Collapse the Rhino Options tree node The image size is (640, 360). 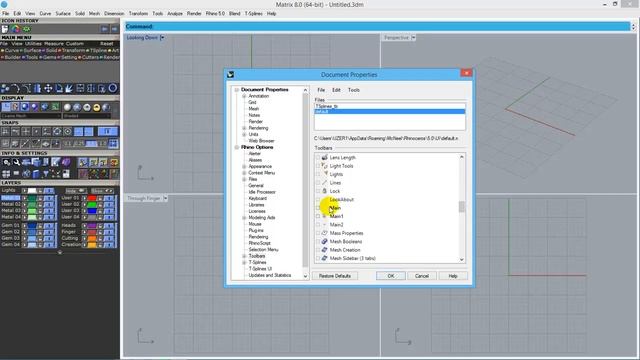pyautogui.click(x=237, y=147)
